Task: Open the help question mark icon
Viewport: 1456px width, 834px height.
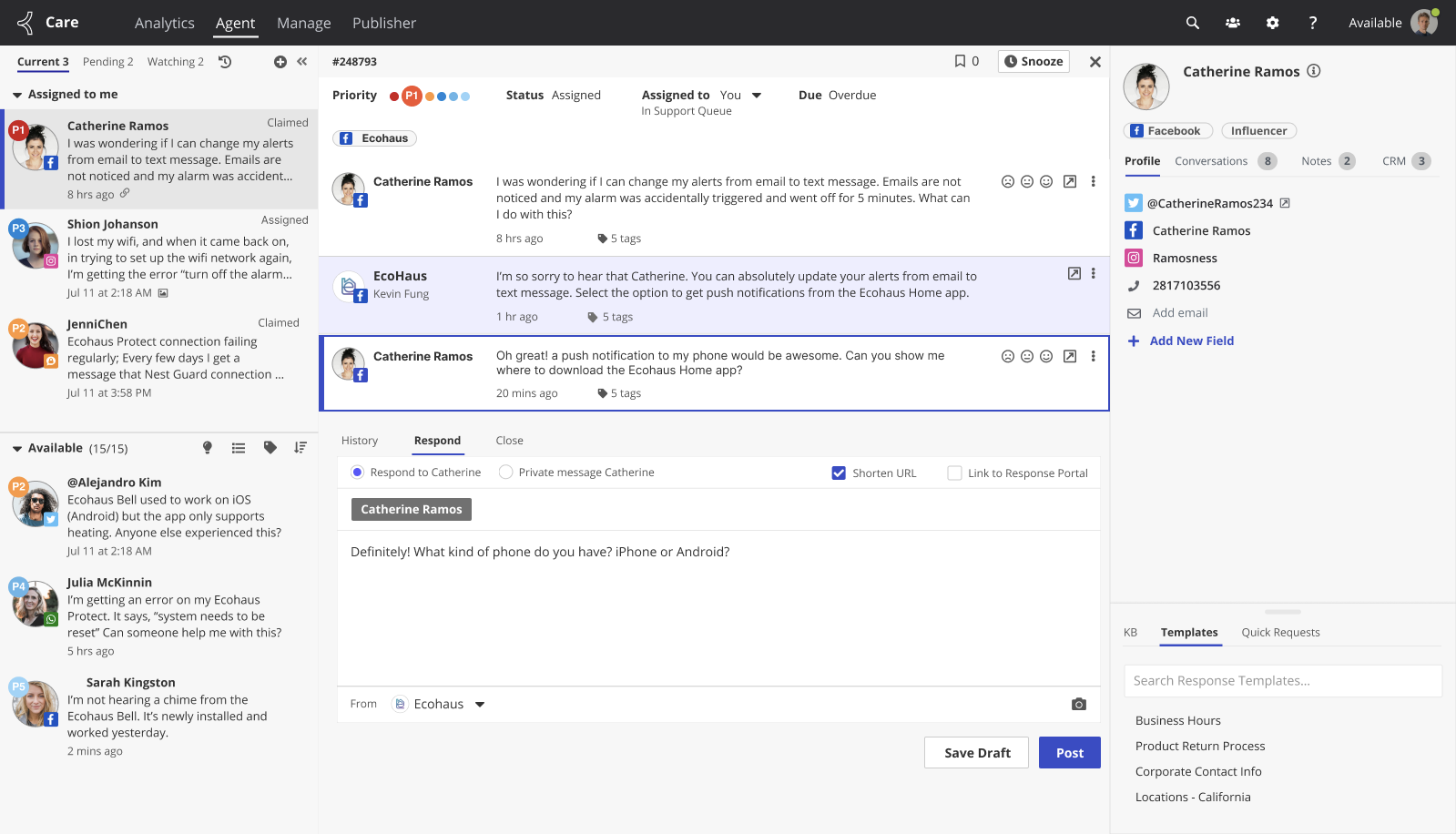Action: point(1312,23)
